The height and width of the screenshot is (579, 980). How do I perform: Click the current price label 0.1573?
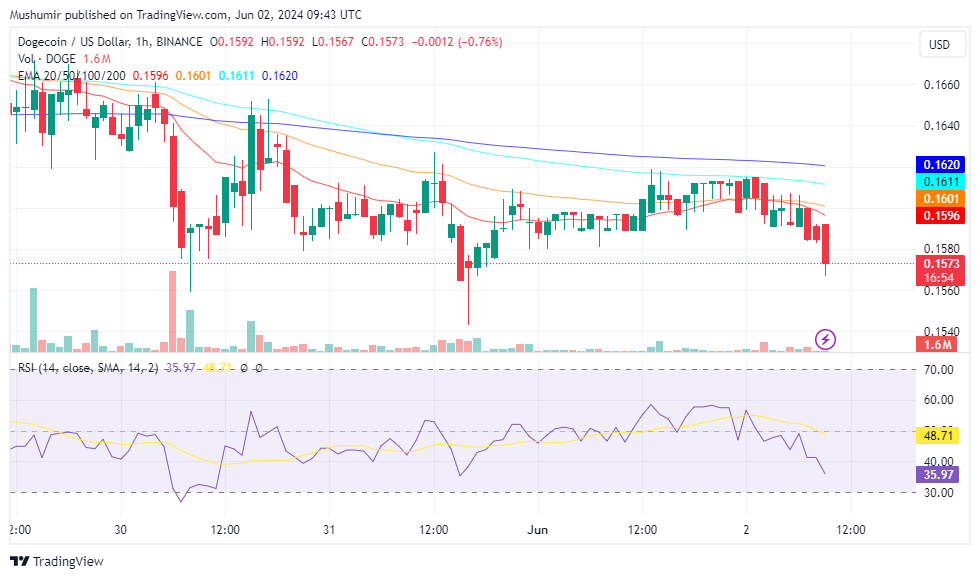click(x=938, y=263)
